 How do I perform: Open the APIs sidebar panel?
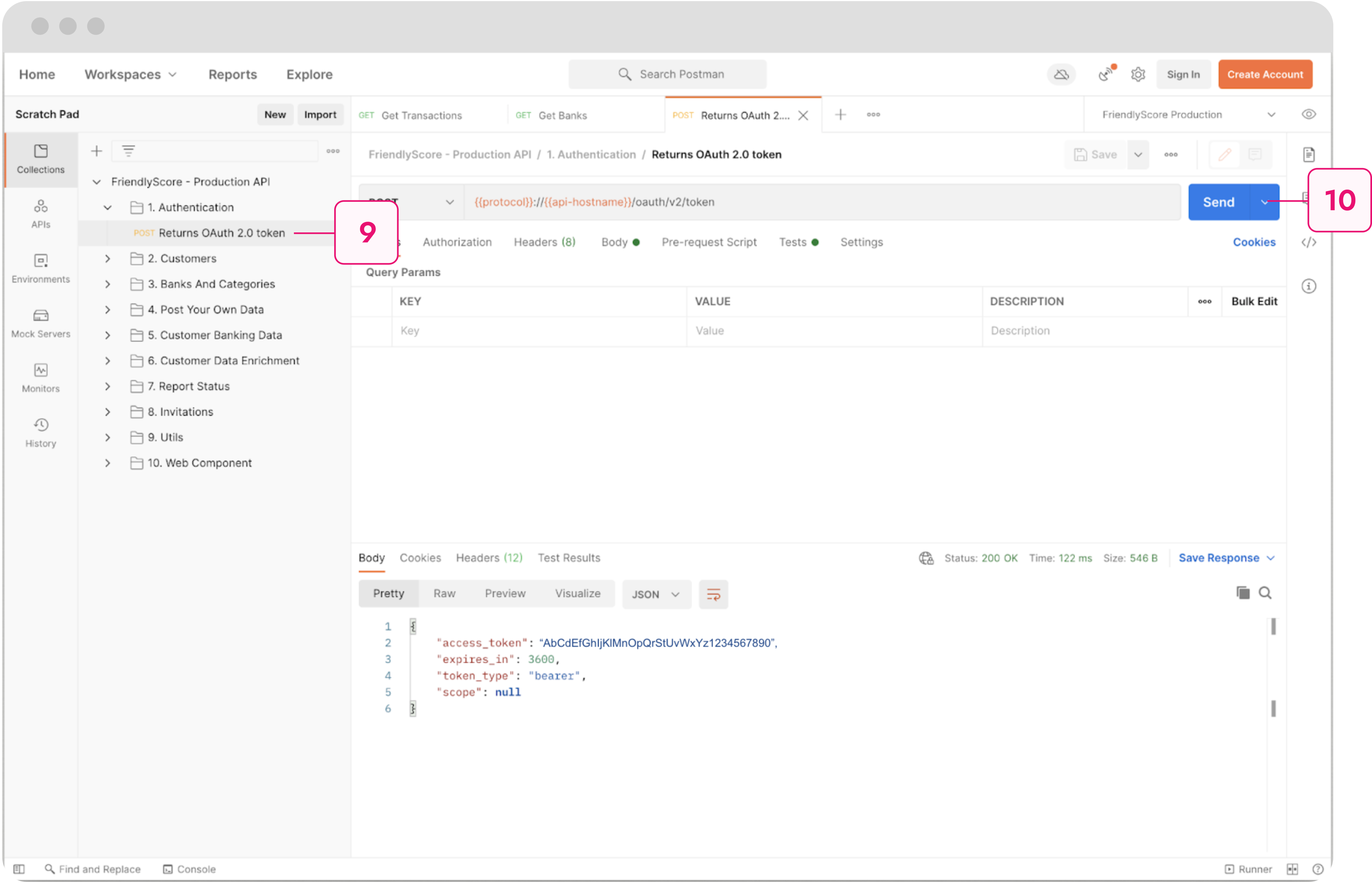coord(41,214)
